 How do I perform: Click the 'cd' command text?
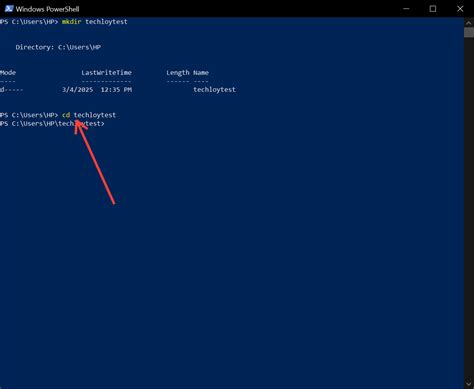[x=66, y=115]
